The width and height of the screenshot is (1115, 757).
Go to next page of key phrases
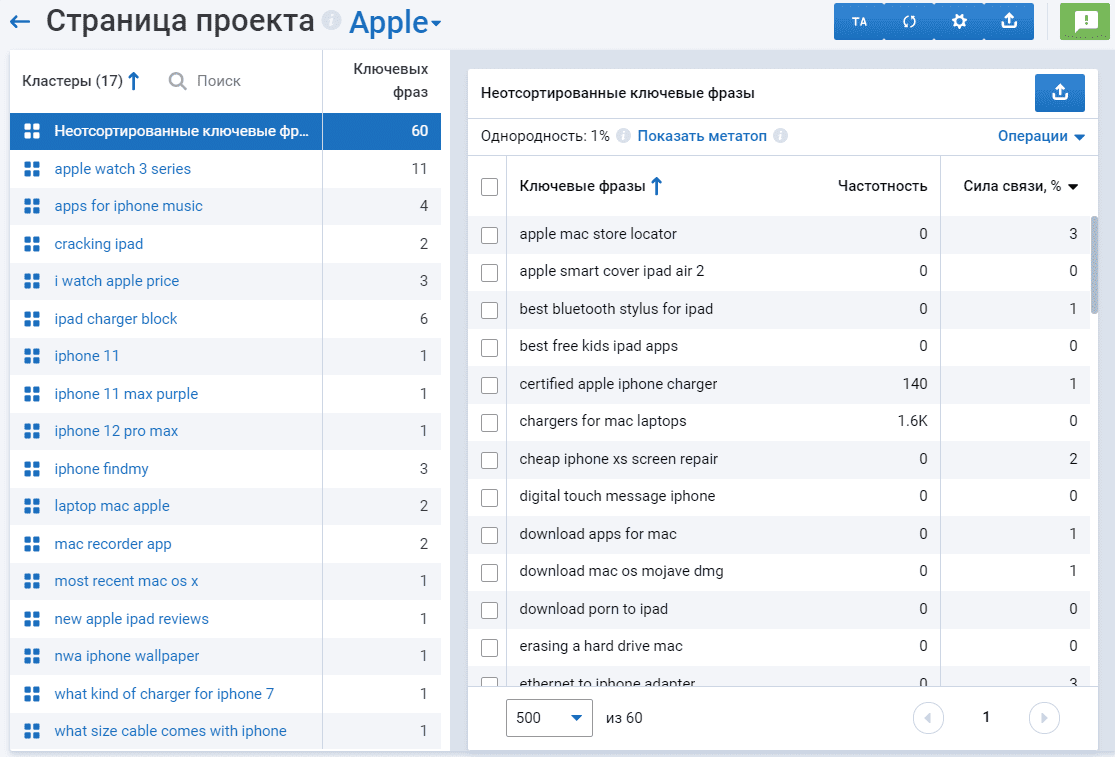pyautogui.click(x=1044, y=718)
